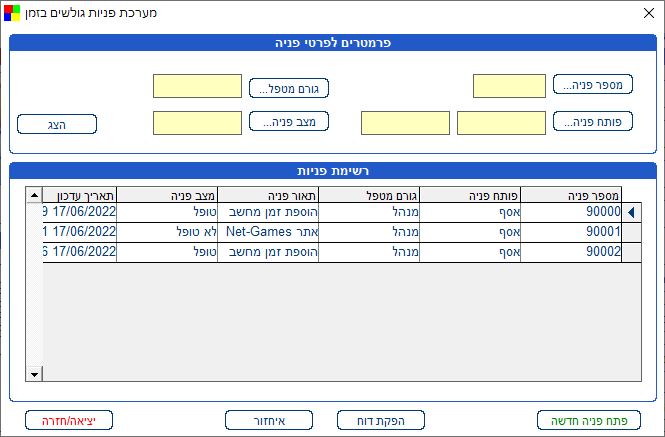Click the colorful app icon in title bar
This screenshot has width=665, height=437.
click(x=12, y=14)
